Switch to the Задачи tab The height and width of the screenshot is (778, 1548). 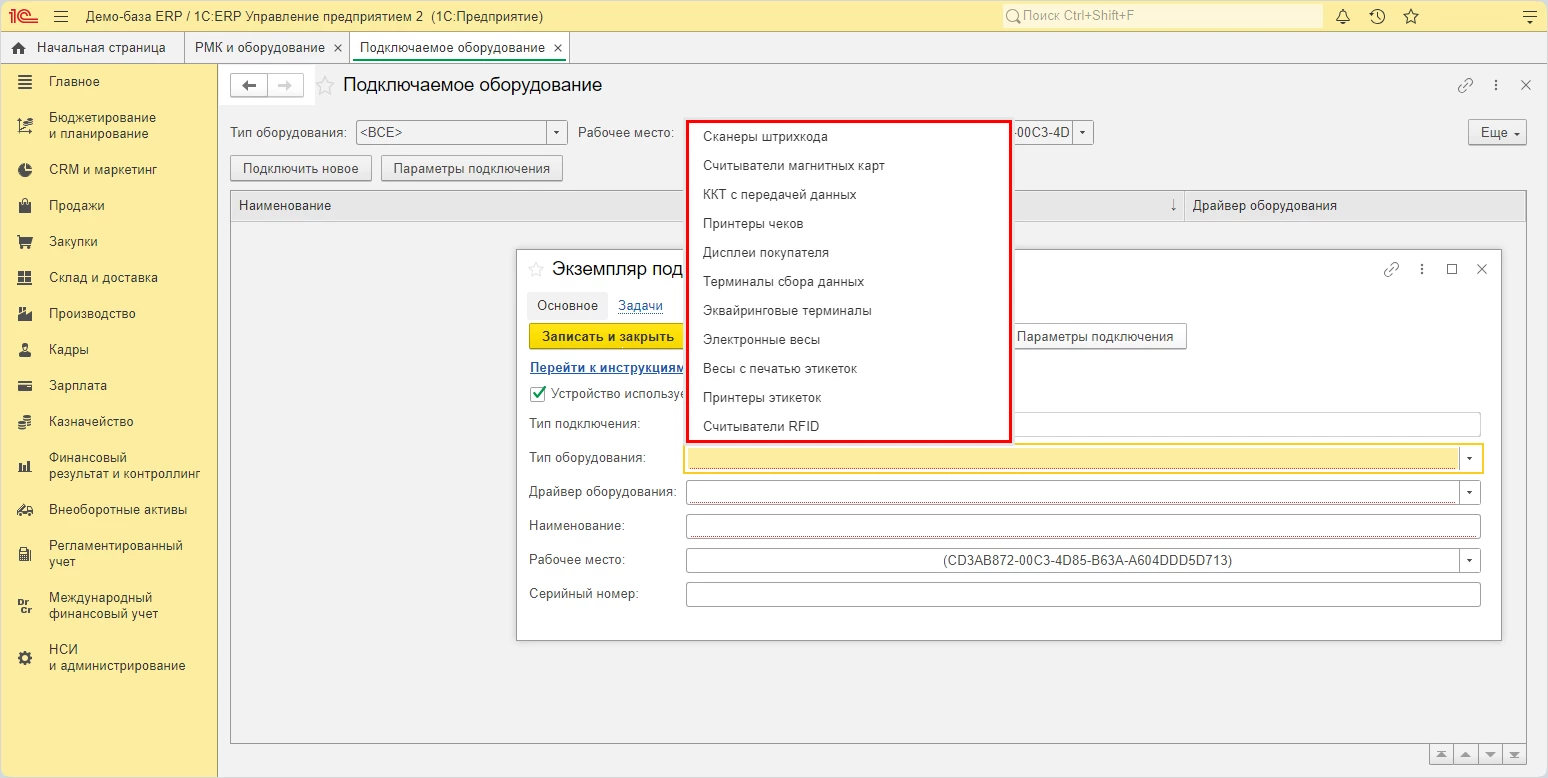pyautogui.click(x=640, y=306)
